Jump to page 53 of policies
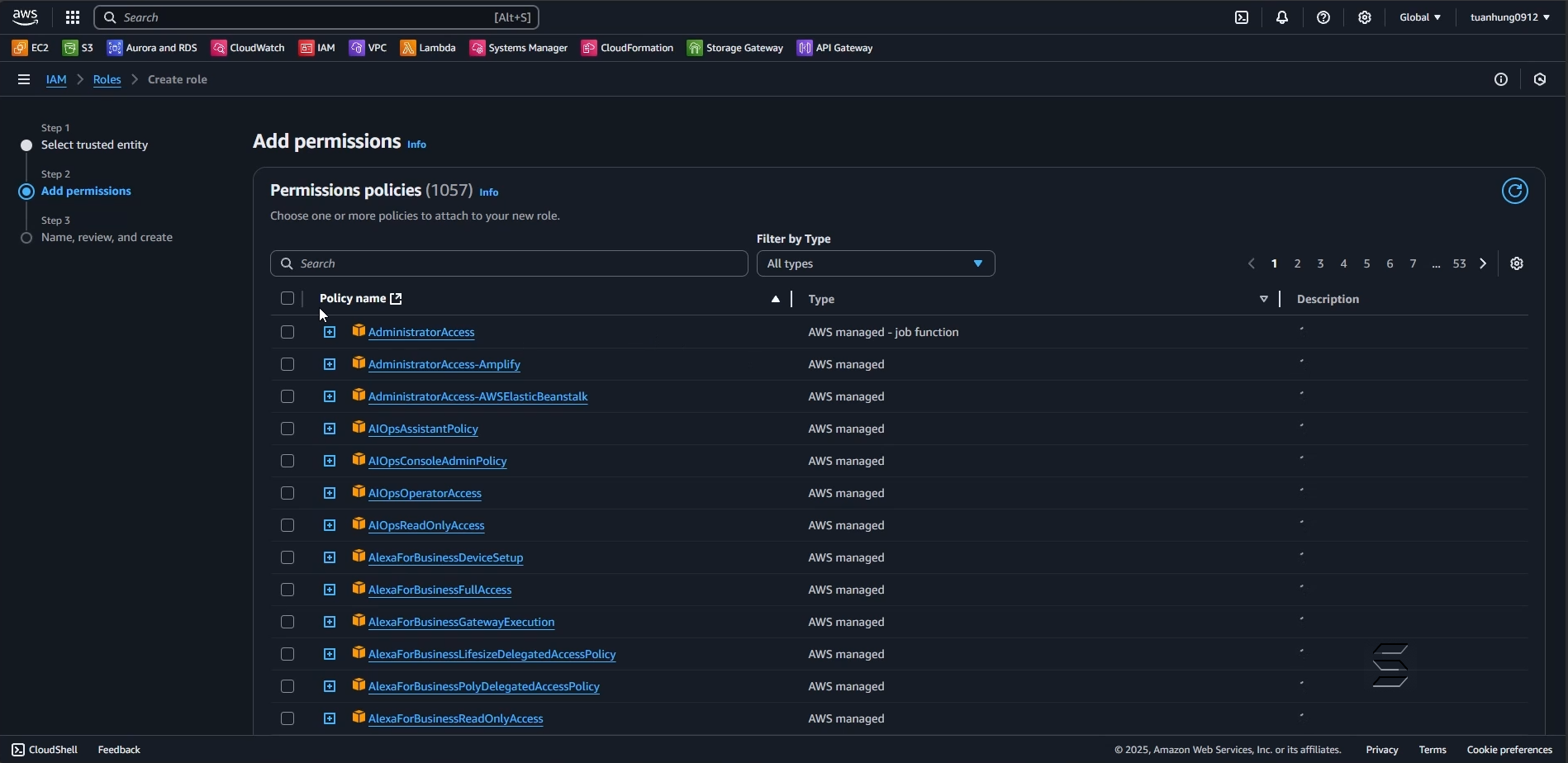This screenshot has width=1568, height=763. point(1460,263)
